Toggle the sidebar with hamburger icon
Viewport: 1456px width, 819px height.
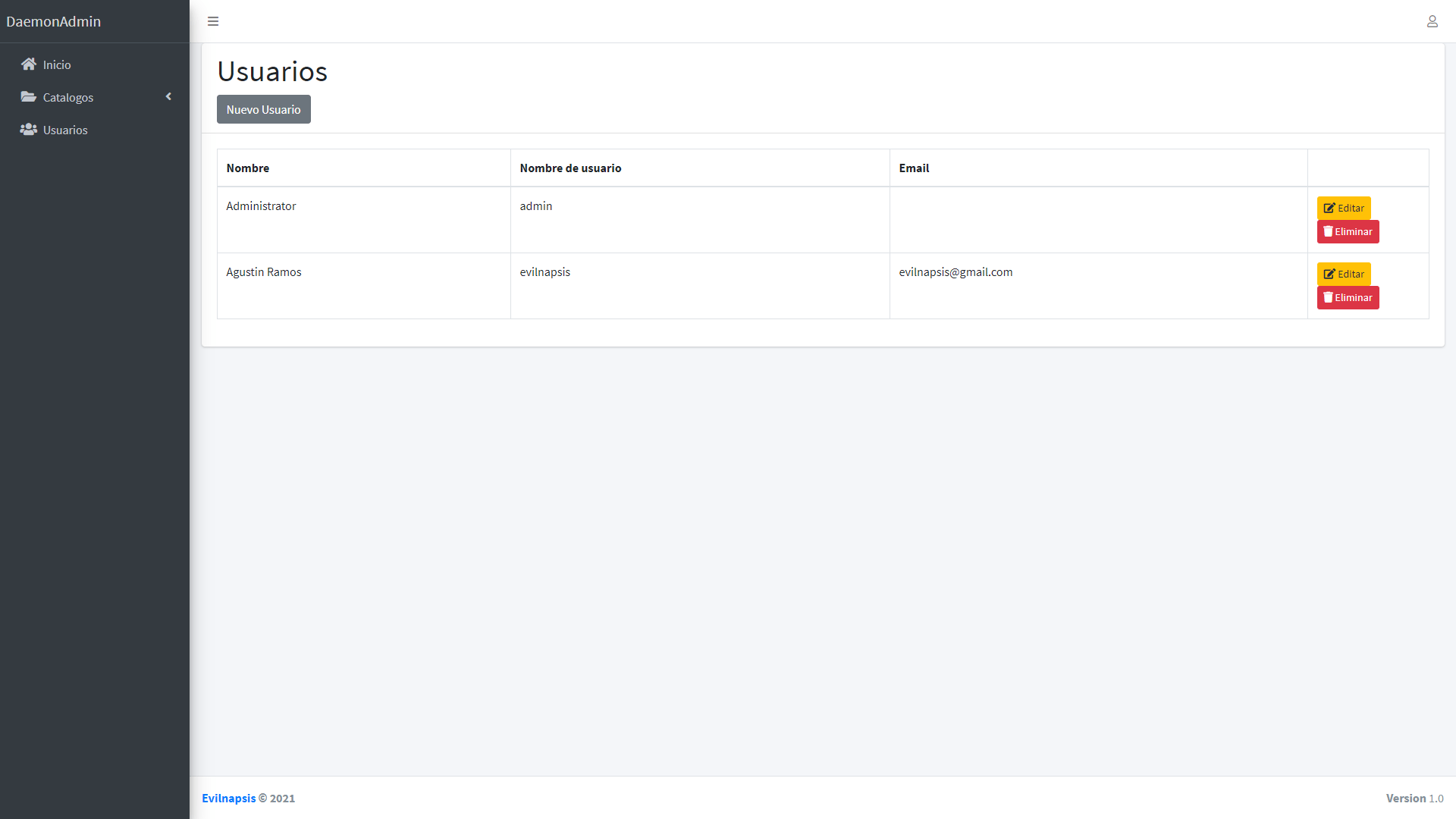point(213,21)
